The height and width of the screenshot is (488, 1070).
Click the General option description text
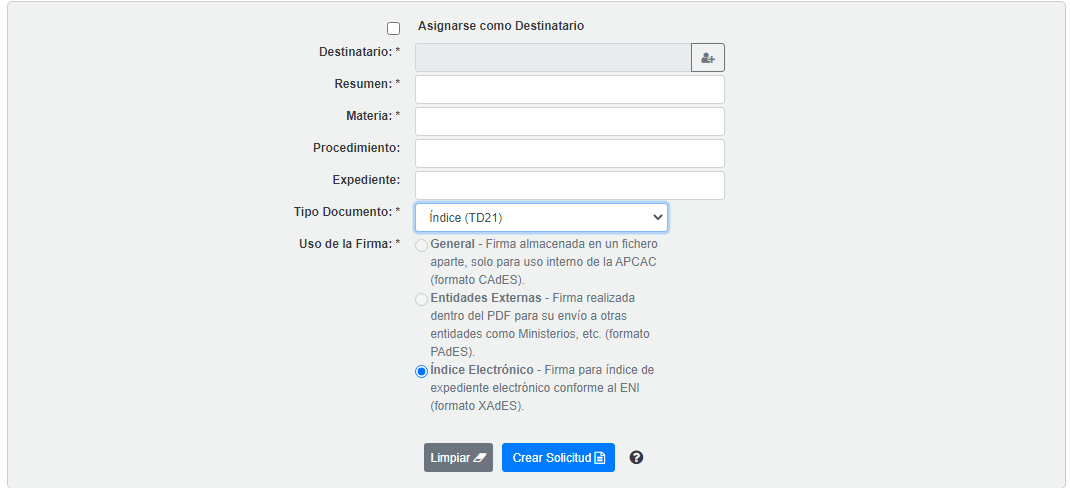(544, 262)
